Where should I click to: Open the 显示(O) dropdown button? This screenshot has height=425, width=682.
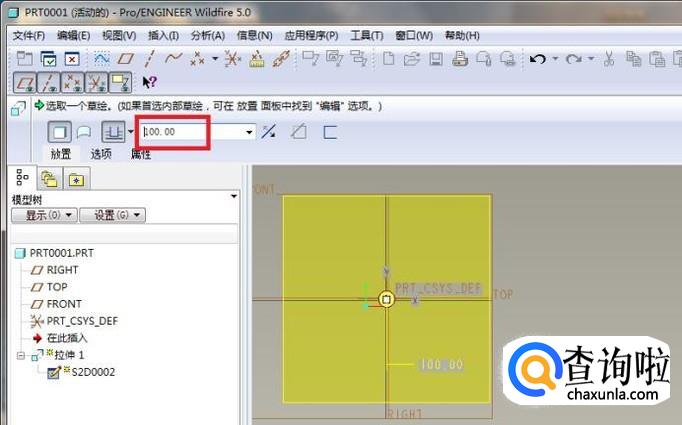click(44, 215)
